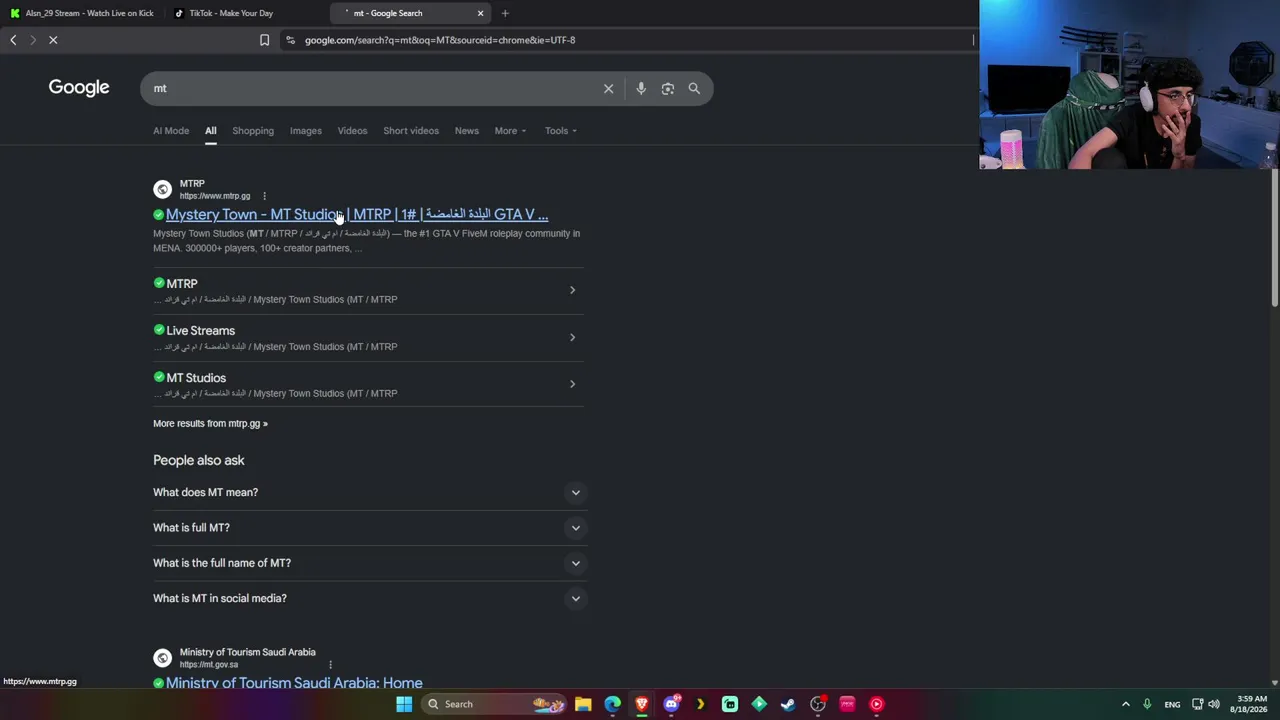Switch to the Alsn_29 Stream Kick tab

82,13
